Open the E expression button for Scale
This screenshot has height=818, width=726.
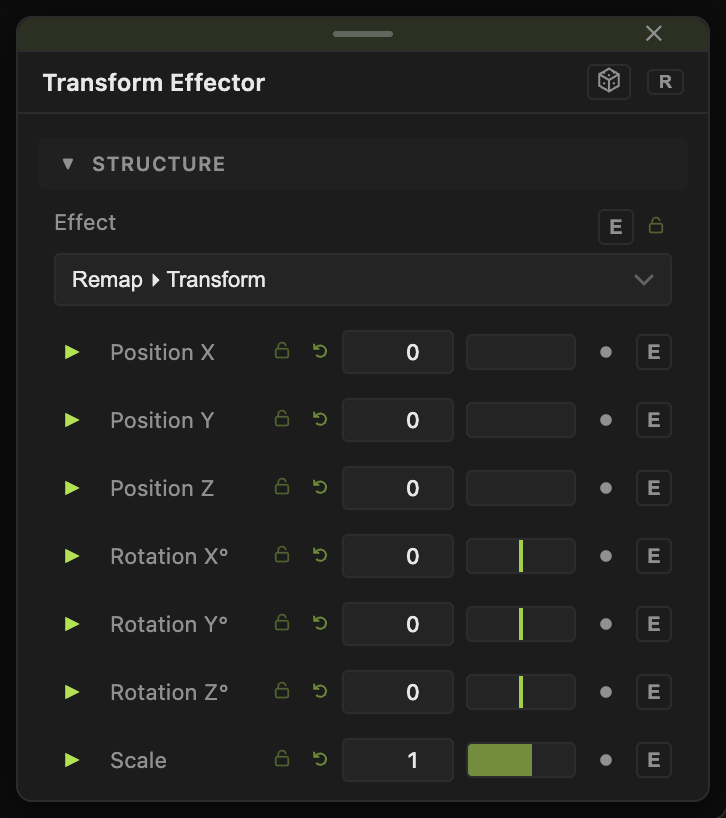(654, 760)
